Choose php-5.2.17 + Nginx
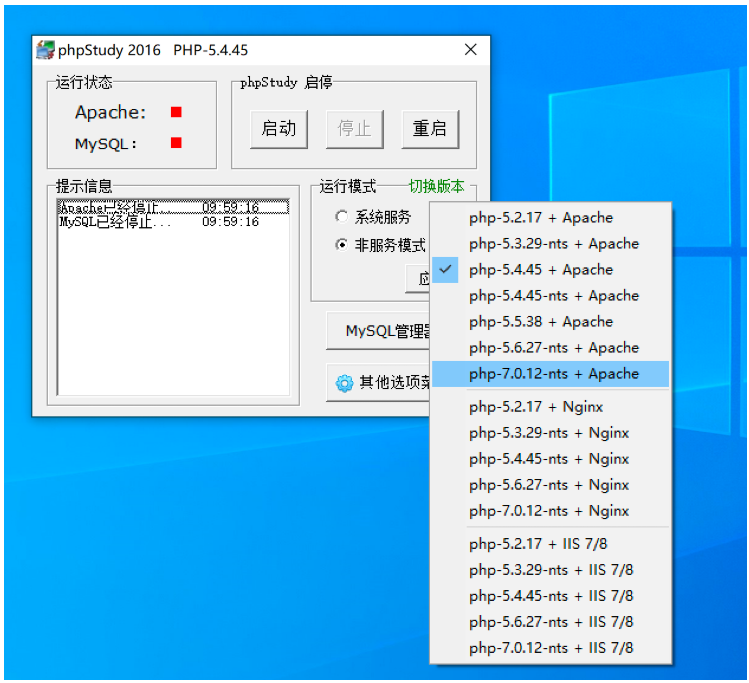The height and width of the screenshot is (683, 749). coord(550,407)
